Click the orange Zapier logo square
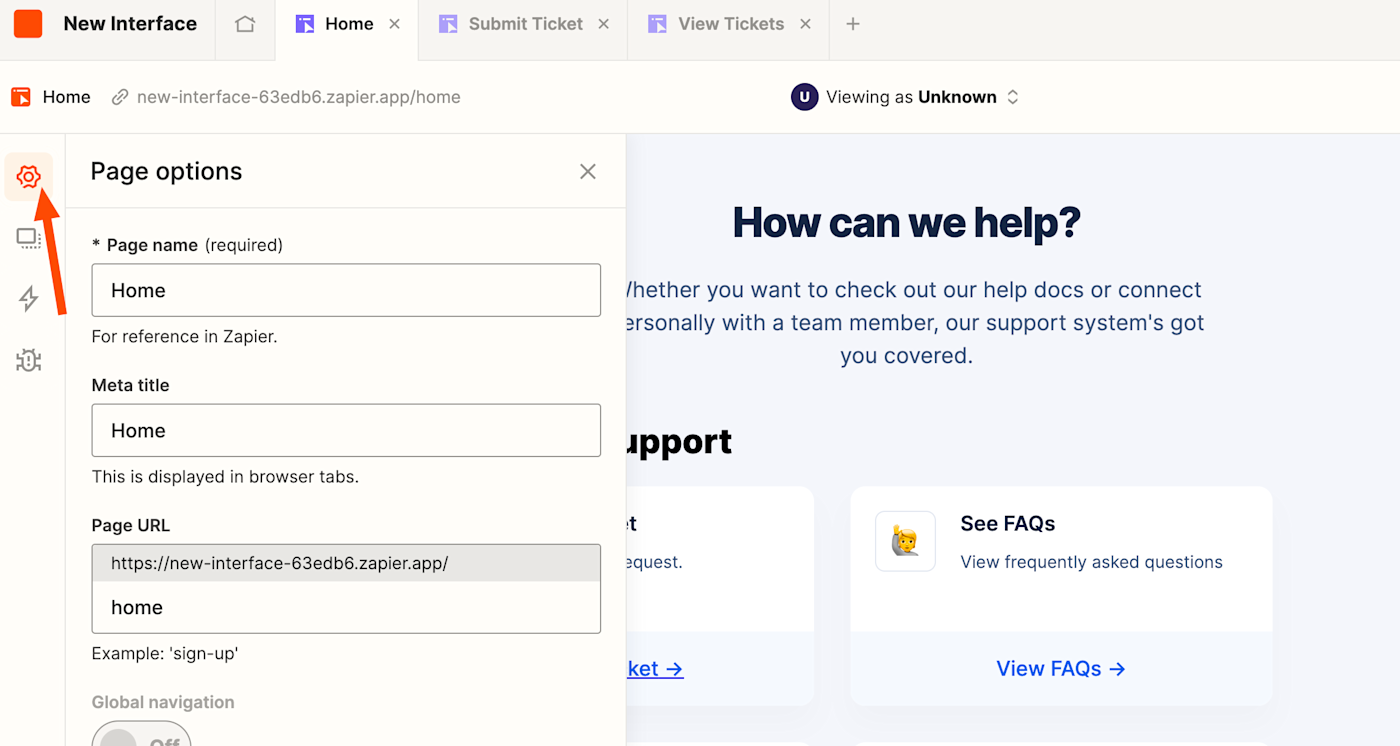Viewport: 1400px width, 746px height. (28, 24)
